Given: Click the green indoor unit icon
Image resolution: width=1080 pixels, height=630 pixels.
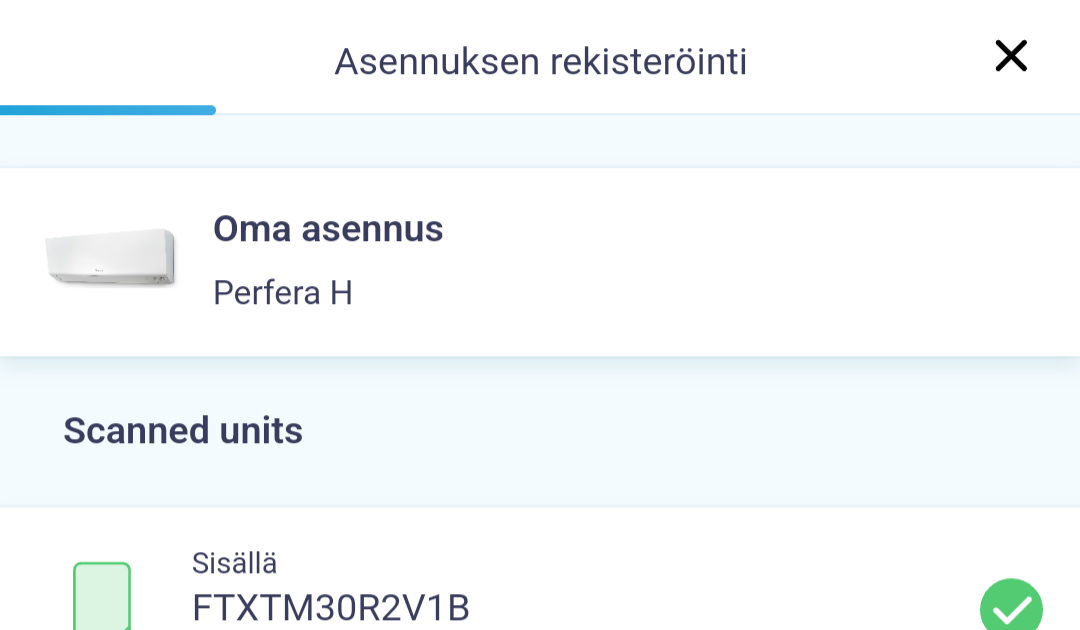Looking at the screenshot, I should 102,597.
